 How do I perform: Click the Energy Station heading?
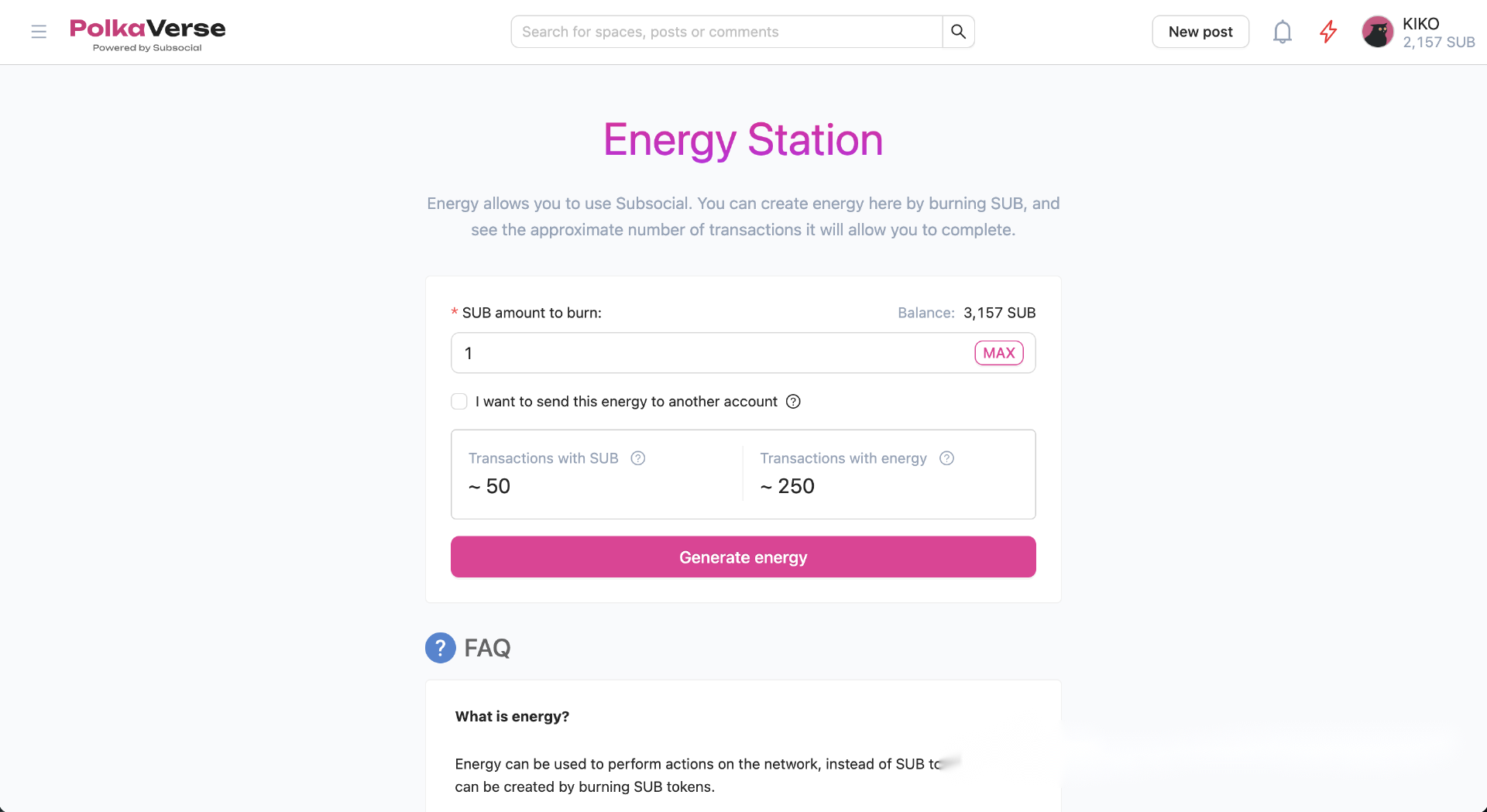743,140
